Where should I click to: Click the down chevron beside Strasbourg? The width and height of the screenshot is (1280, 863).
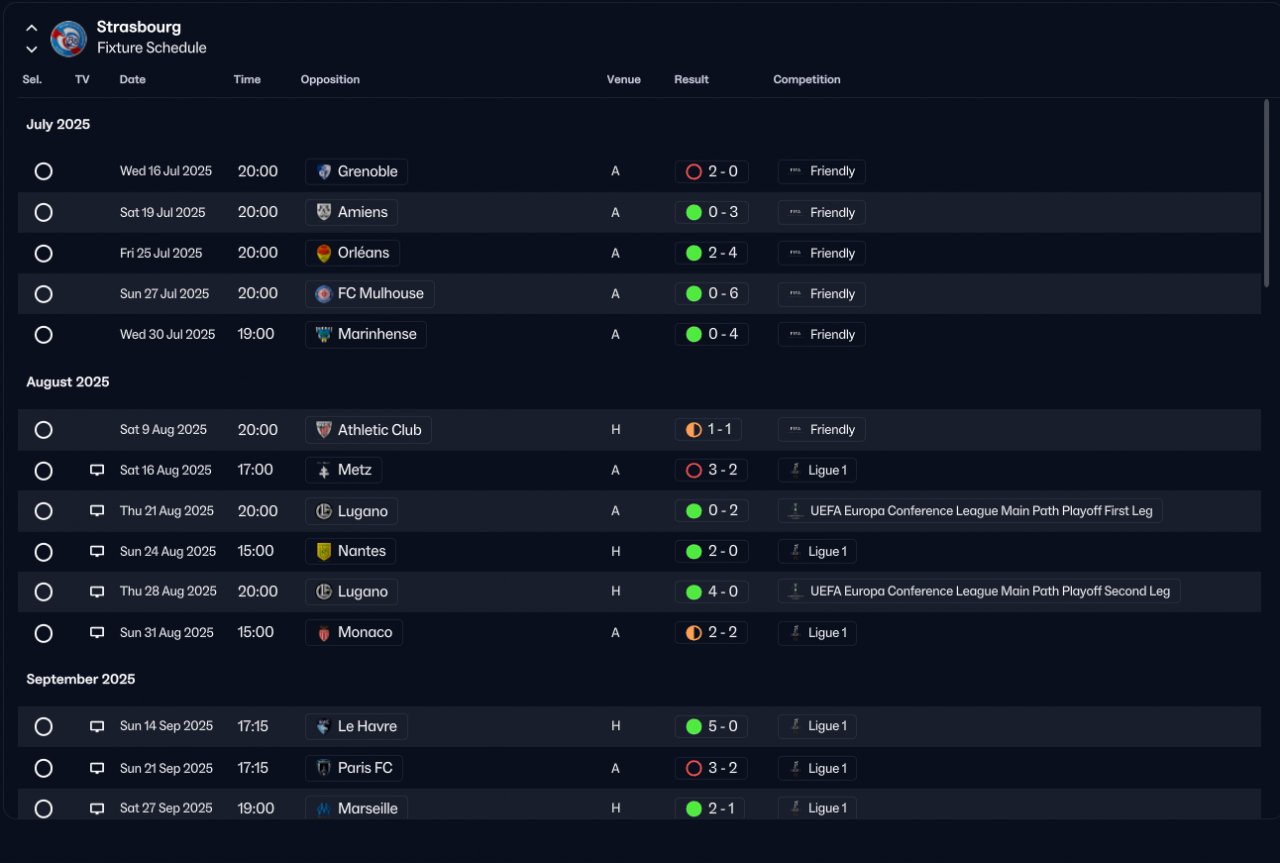32,48
